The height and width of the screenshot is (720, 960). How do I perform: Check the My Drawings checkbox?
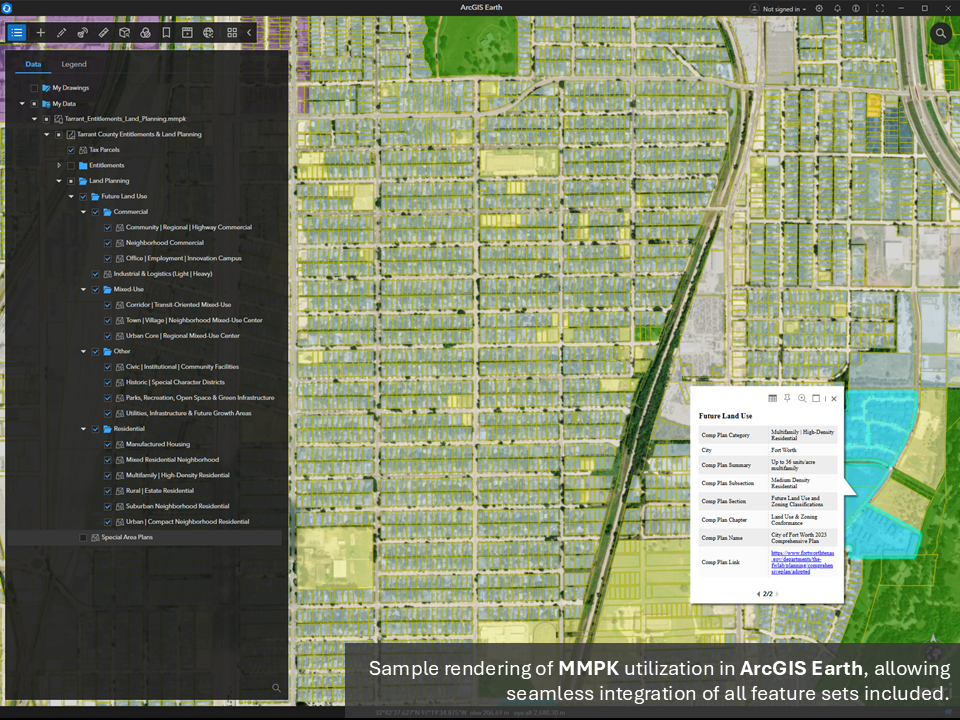tap(34, 88)
